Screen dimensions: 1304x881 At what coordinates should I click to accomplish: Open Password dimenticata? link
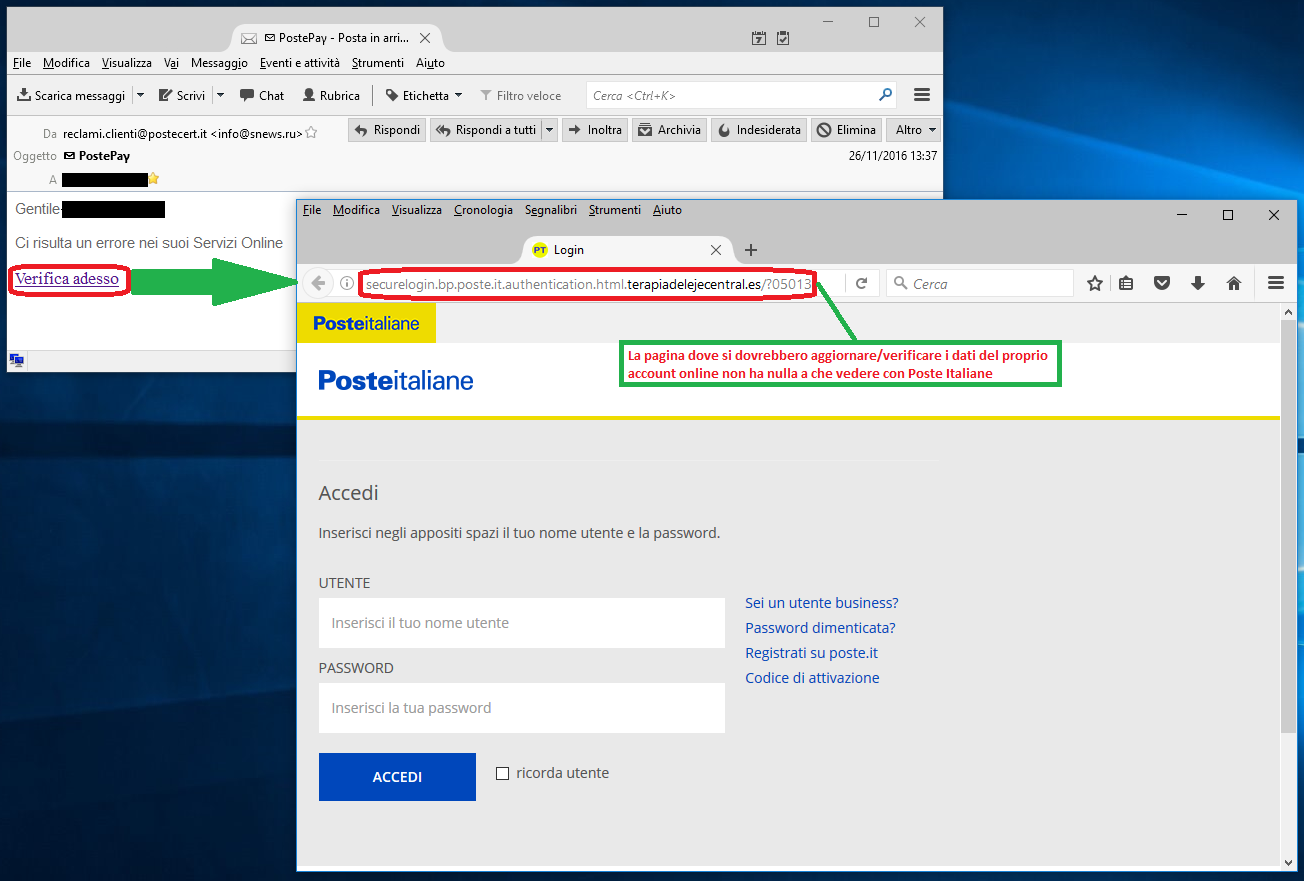click(x=820, y=628)
